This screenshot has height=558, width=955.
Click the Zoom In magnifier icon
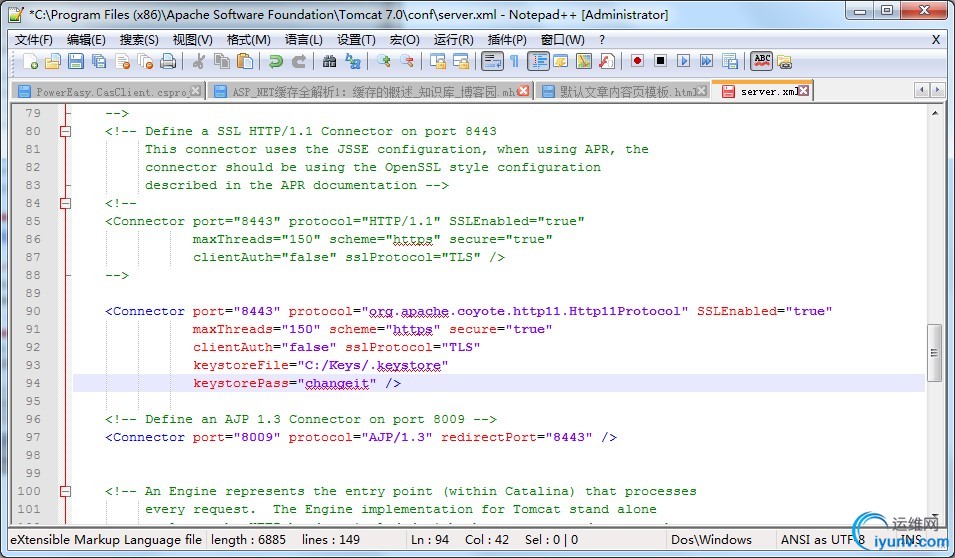point(384,61)
